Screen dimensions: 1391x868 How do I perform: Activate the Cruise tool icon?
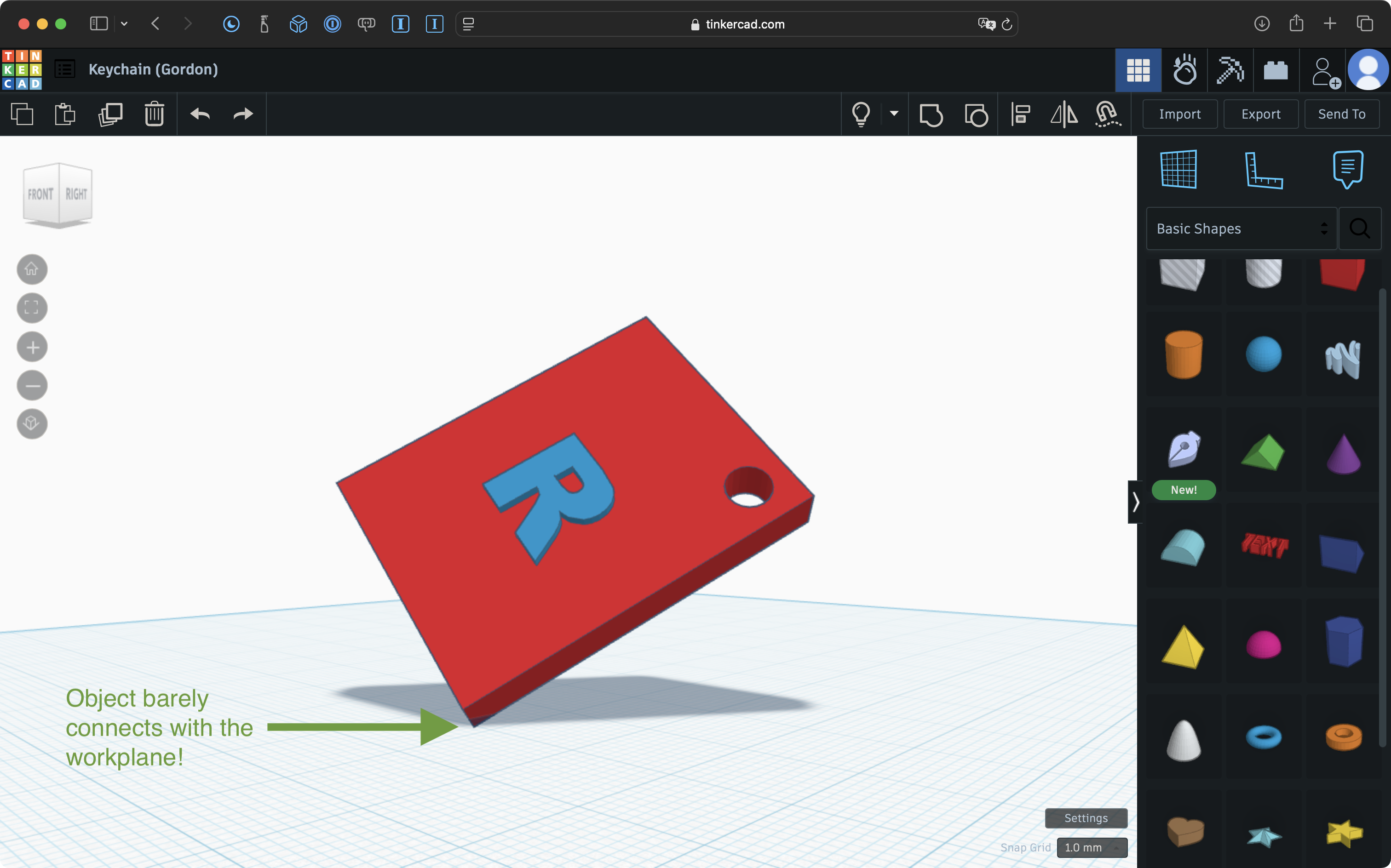pyautogui.click(x=1107, y=114)
